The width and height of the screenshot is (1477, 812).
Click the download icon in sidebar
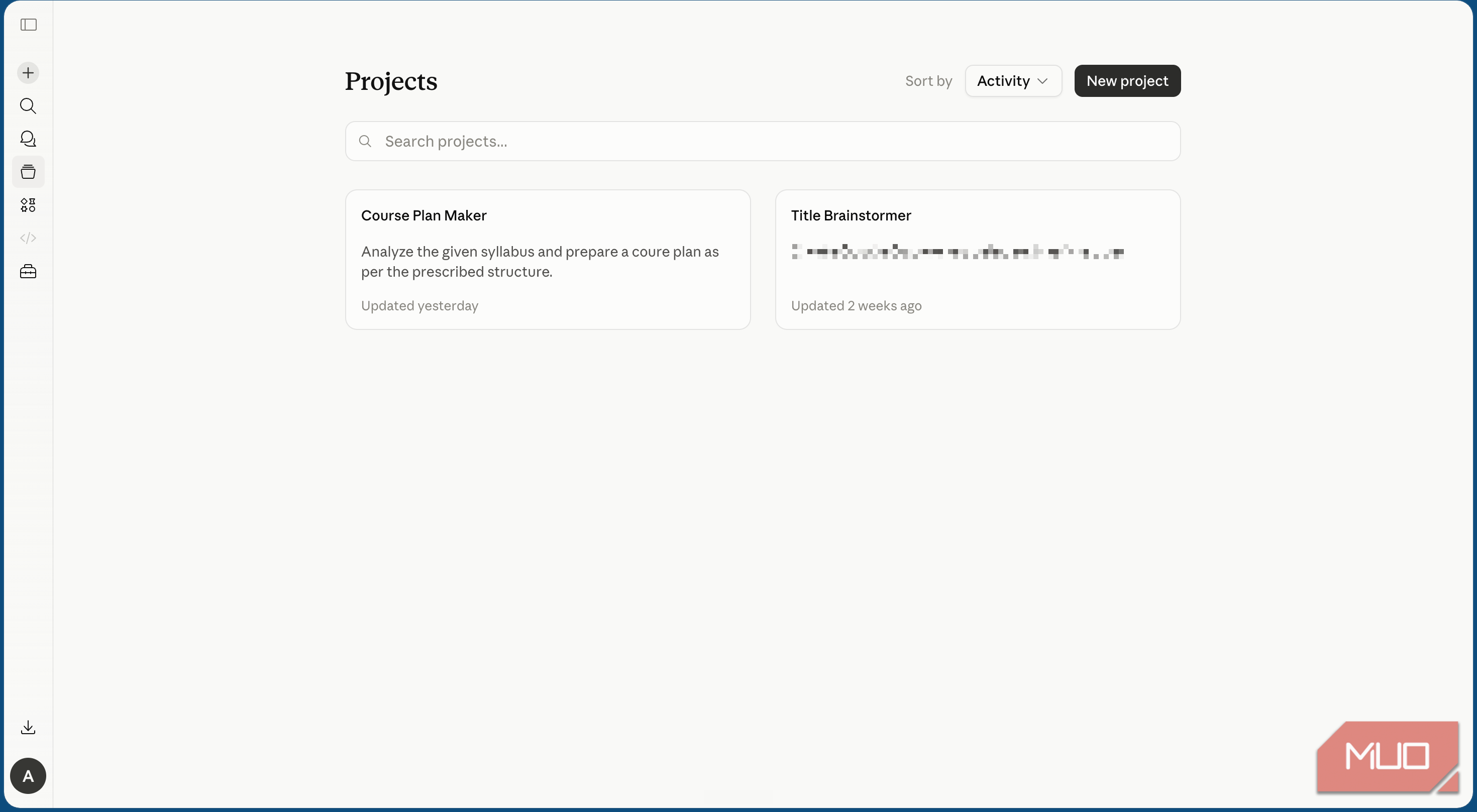coord(28,728)
